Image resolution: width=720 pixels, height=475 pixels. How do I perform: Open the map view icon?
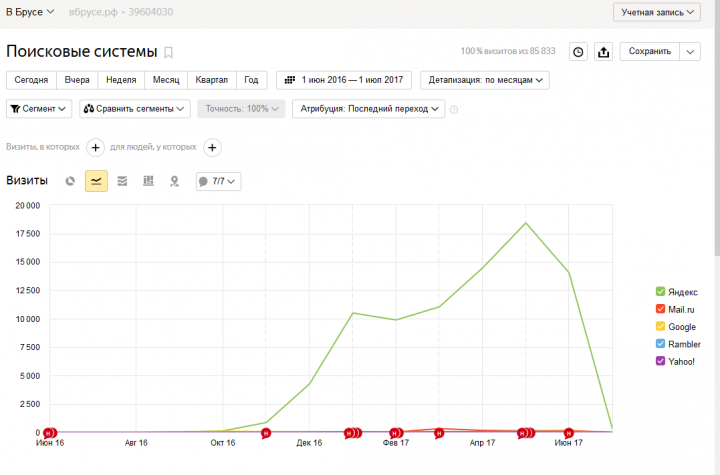(174, 181)
